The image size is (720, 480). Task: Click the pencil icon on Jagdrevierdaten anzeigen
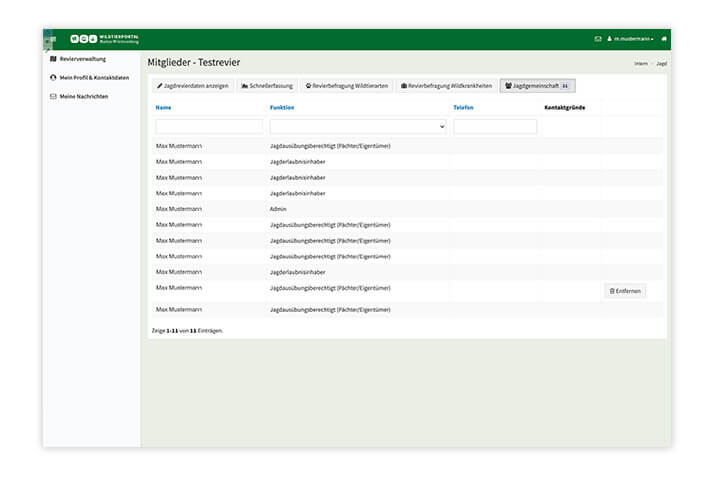160,86
